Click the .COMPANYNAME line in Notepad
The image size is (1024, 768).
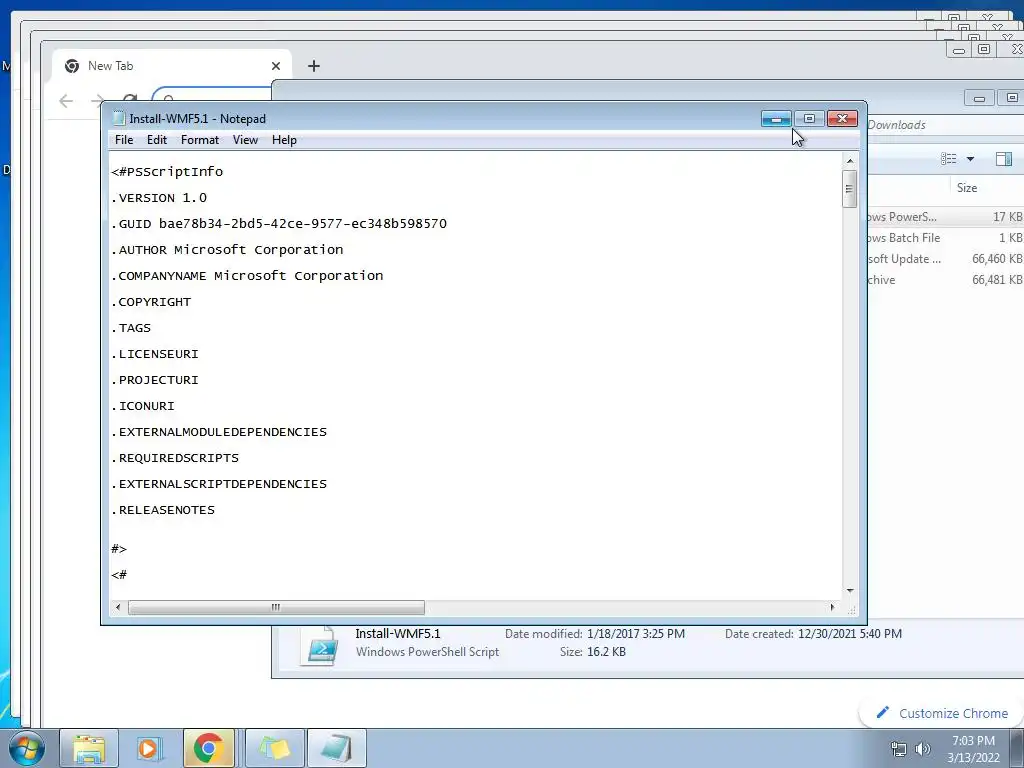pos(248,276)
